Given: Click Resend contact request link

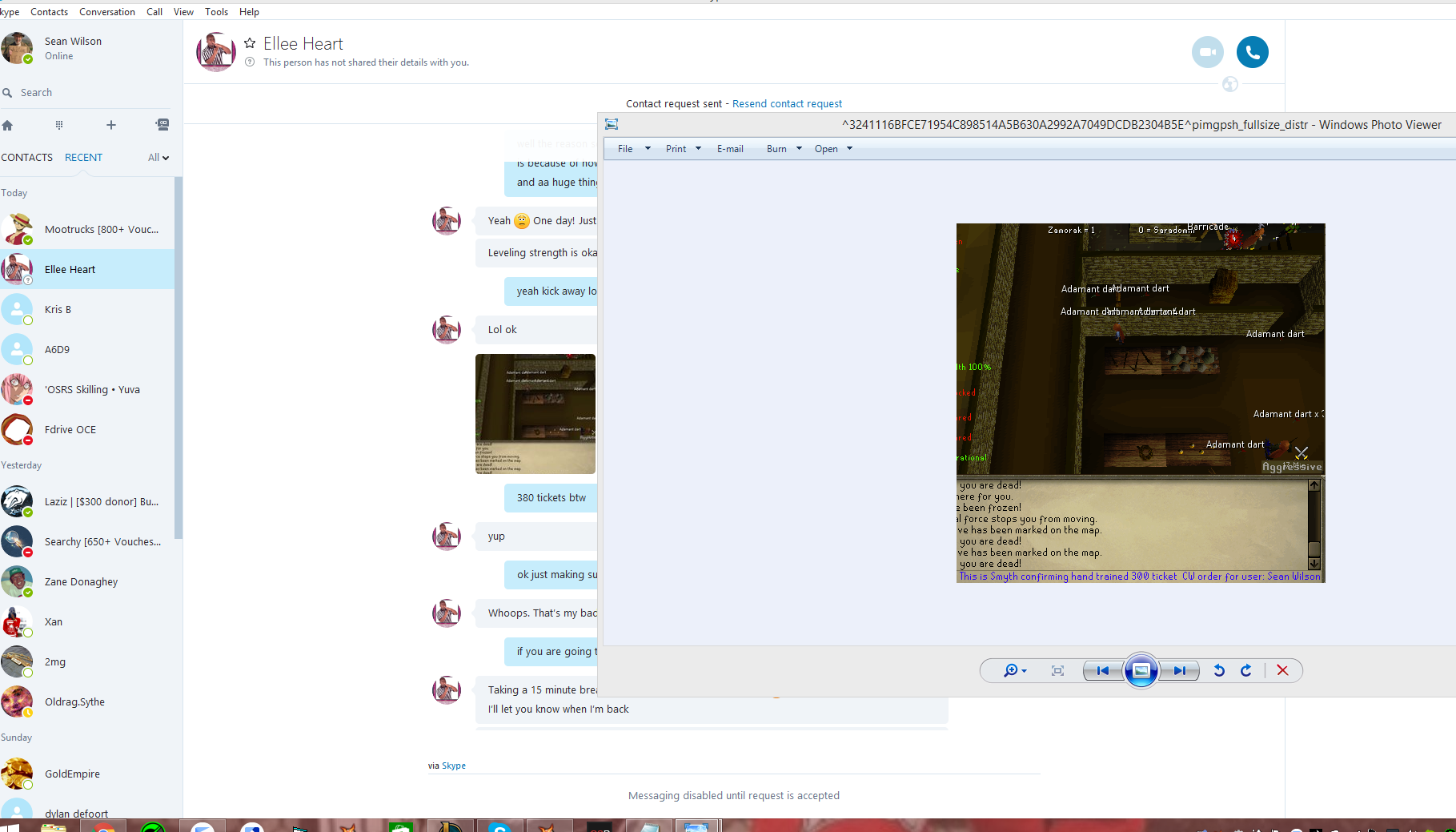Looking at the screenshot, I should coord(787,104).
